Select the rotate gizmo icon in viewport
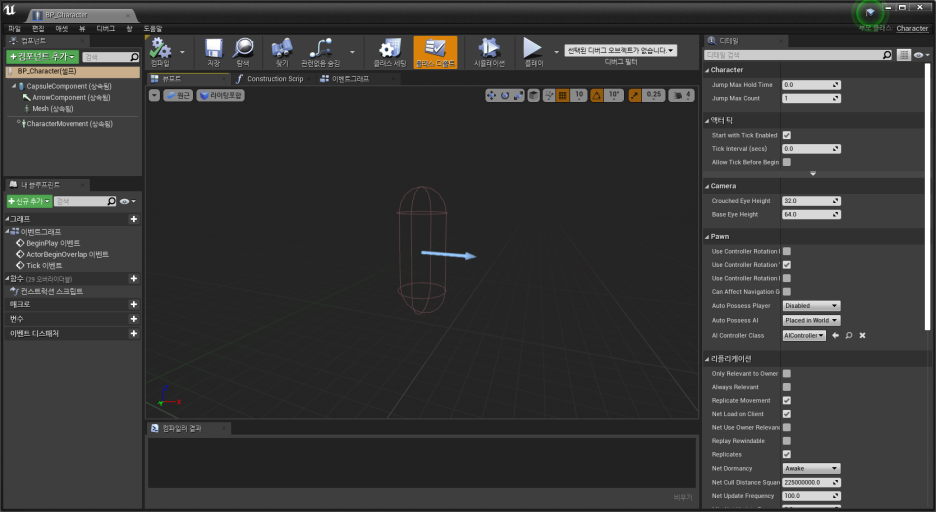This screenshot has height=512, width=936. 505,95
